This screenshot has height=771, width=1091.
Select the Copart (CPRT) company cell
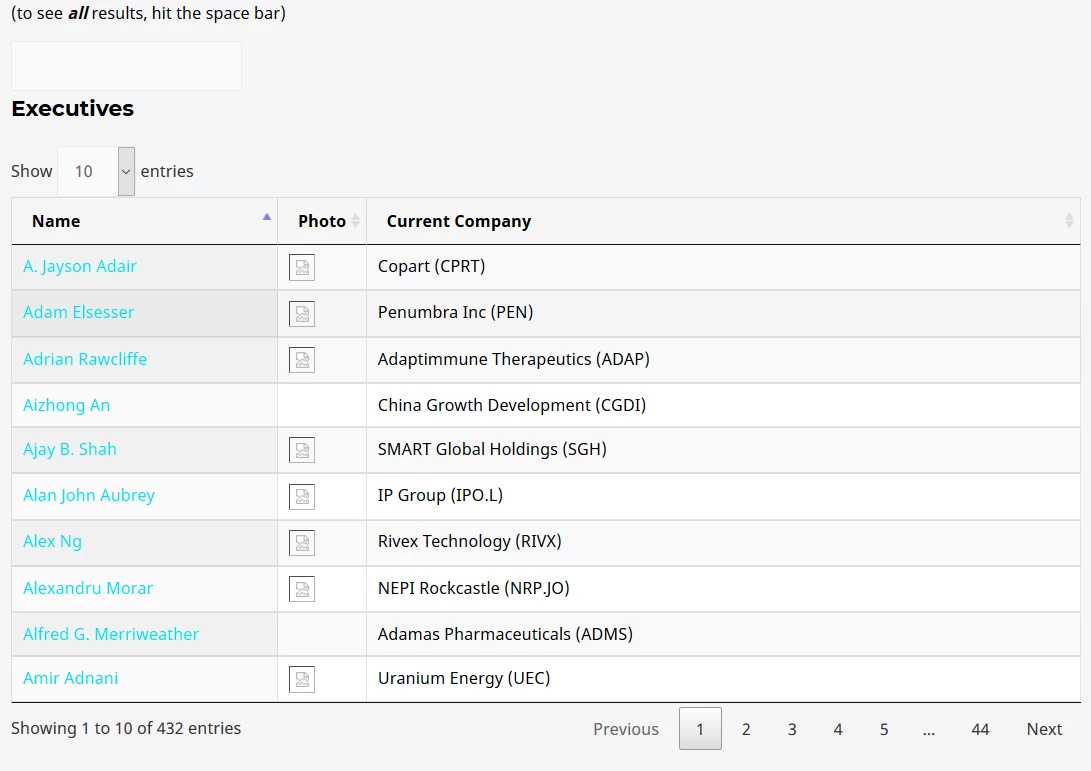(723, 267)
